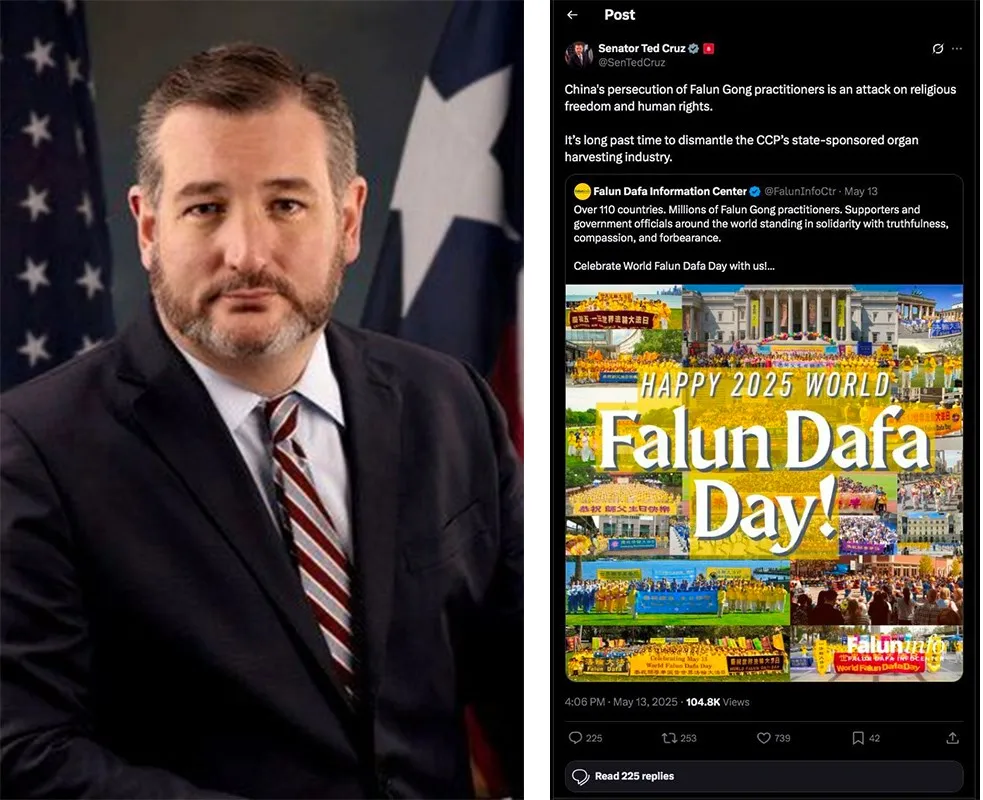Open the Falun Dafa Day collage image
This screenshot has width=983, height=800.
coord(764,483)
